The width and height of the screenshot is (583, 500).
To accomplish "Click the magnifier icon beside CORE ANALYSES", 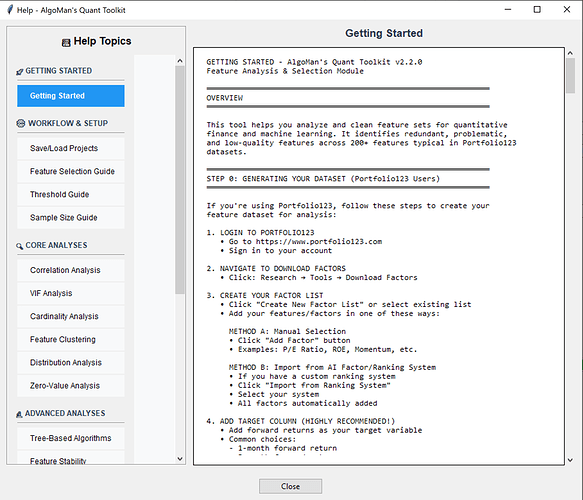I will point(19,246).
